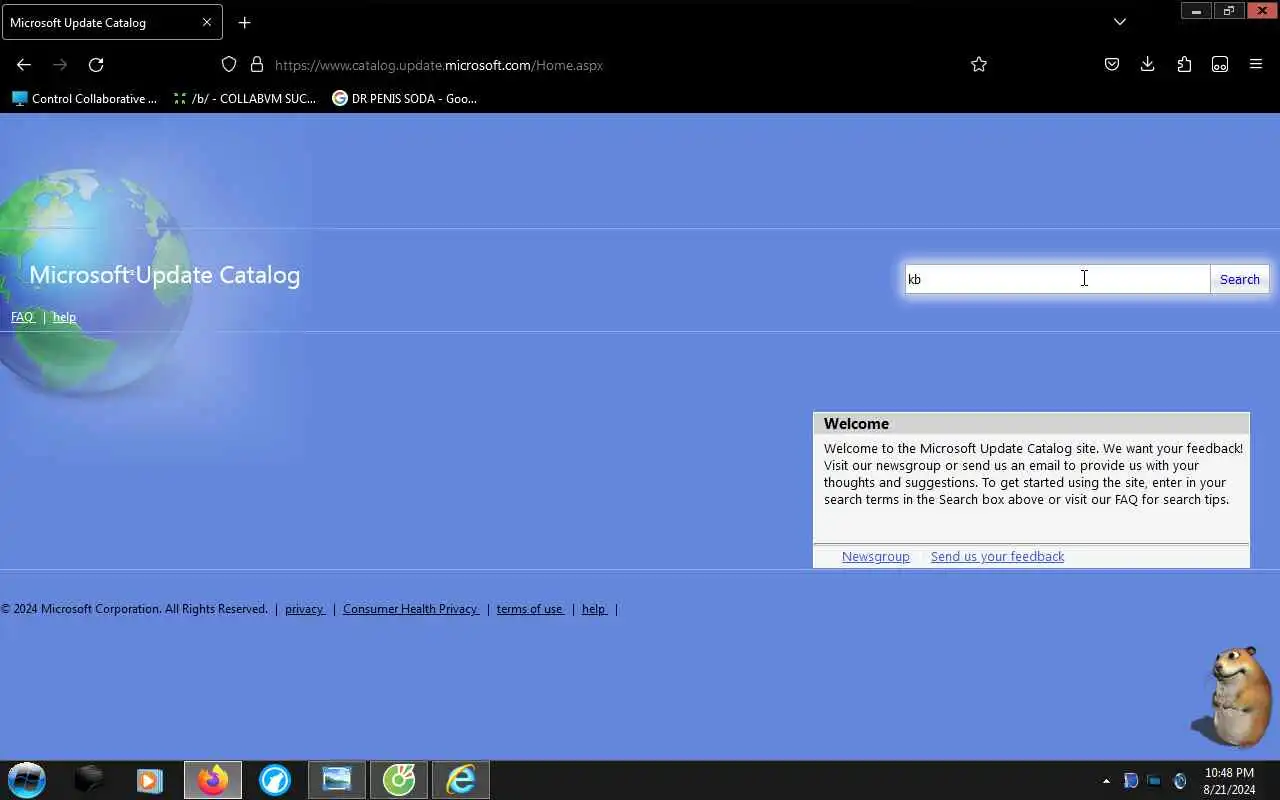Open the terms of use link

tap(530, 609)
